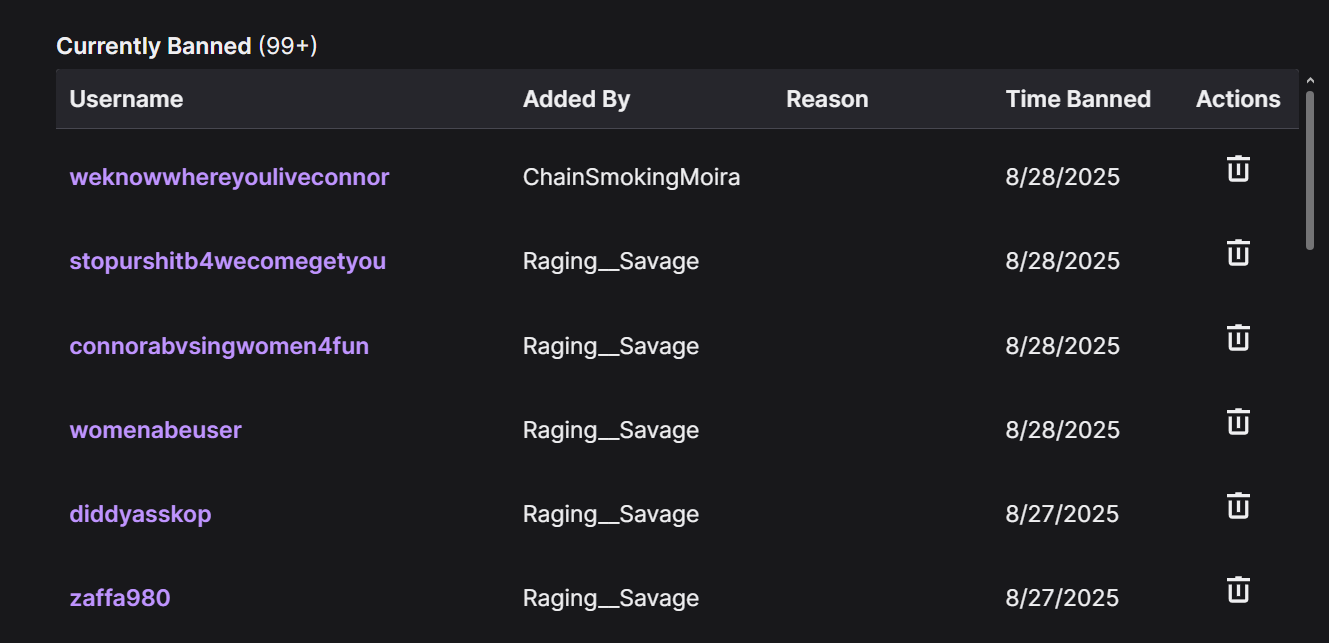Click the Actions column header

click(x=1238, y=99)
